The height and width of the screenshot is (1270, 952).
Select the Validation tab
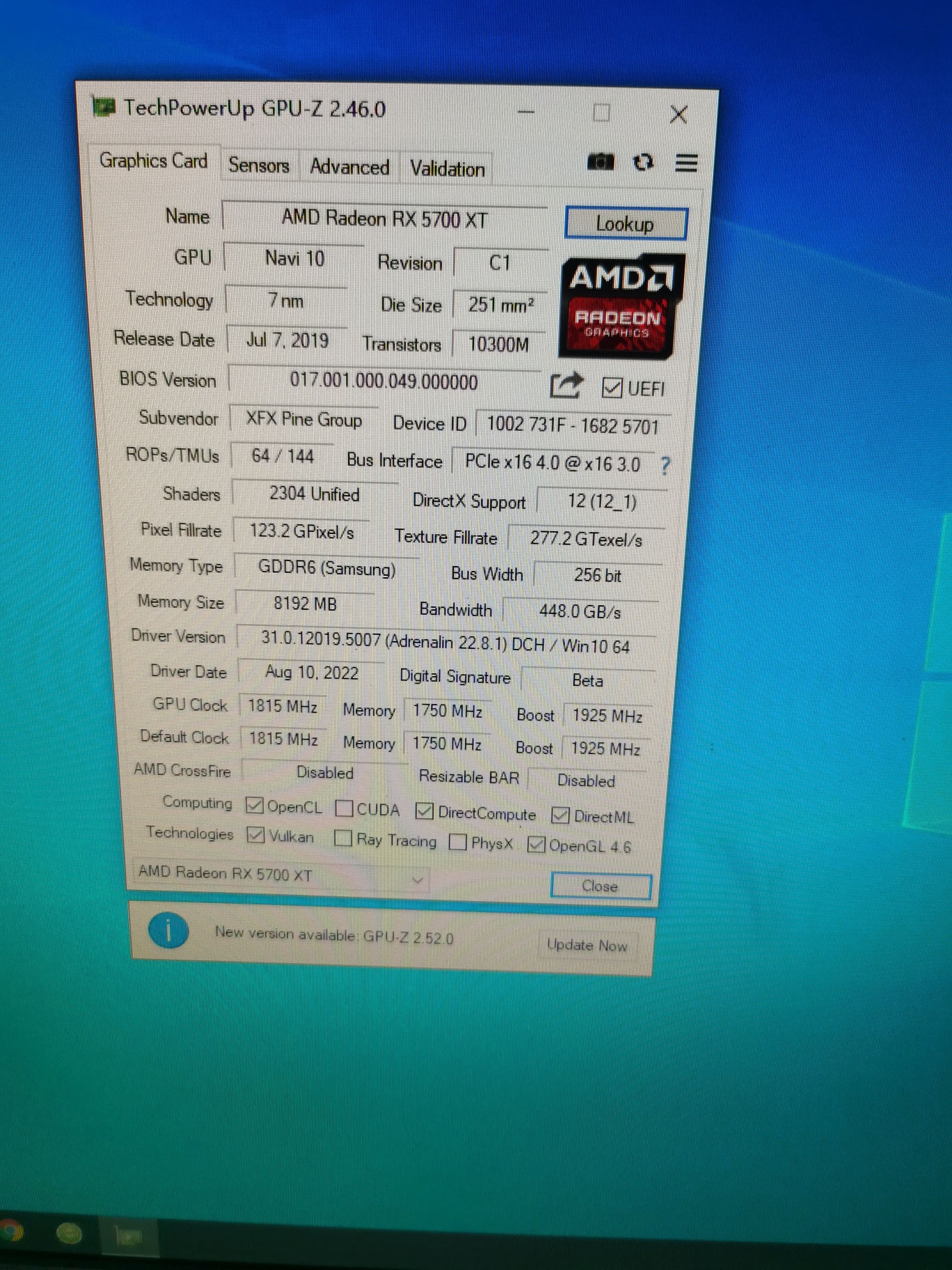(x=447, y=169)
